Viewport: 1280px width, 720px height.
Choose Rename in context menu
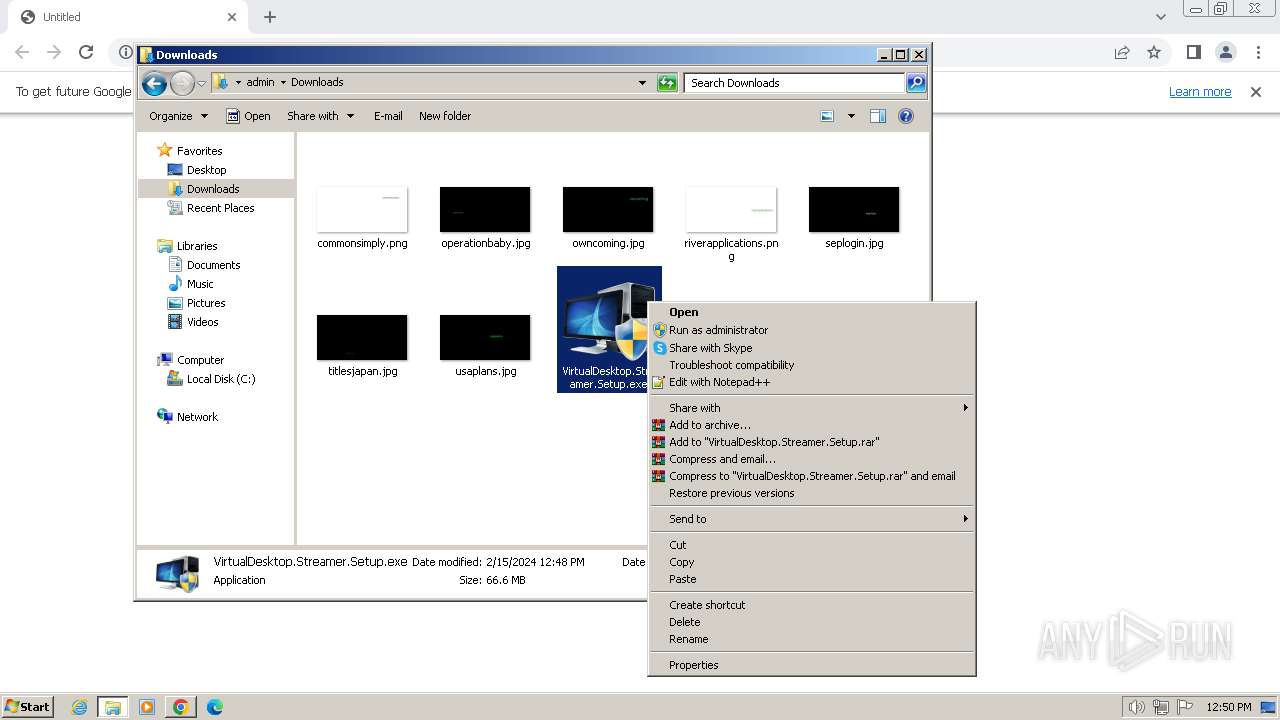point(812,639)
